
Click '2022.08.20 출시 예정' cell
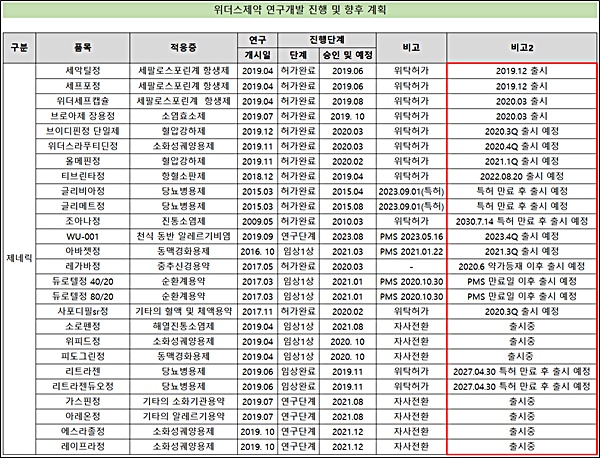[x=522, y=176]
